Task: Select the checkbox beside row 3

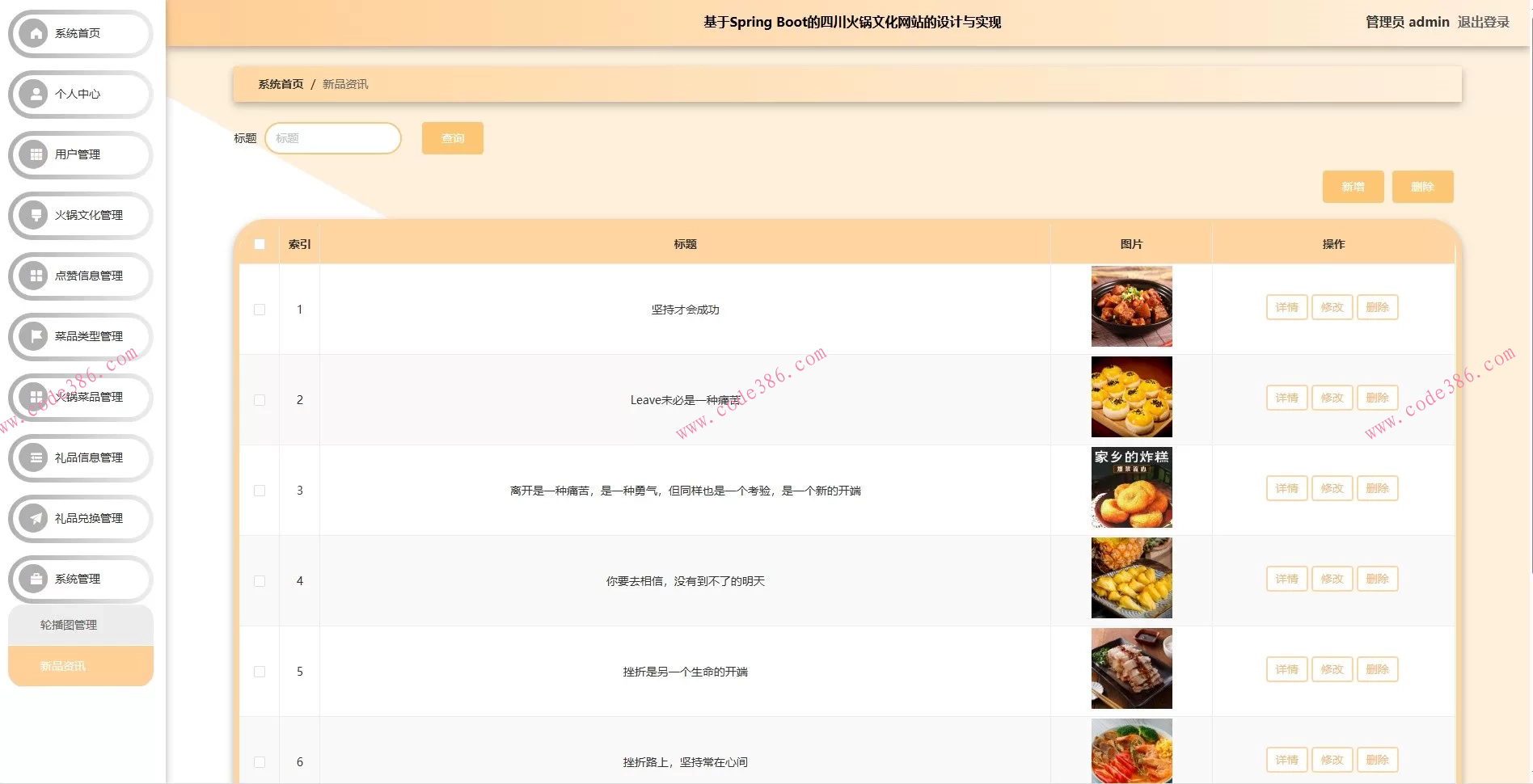Action: point(260,490)
